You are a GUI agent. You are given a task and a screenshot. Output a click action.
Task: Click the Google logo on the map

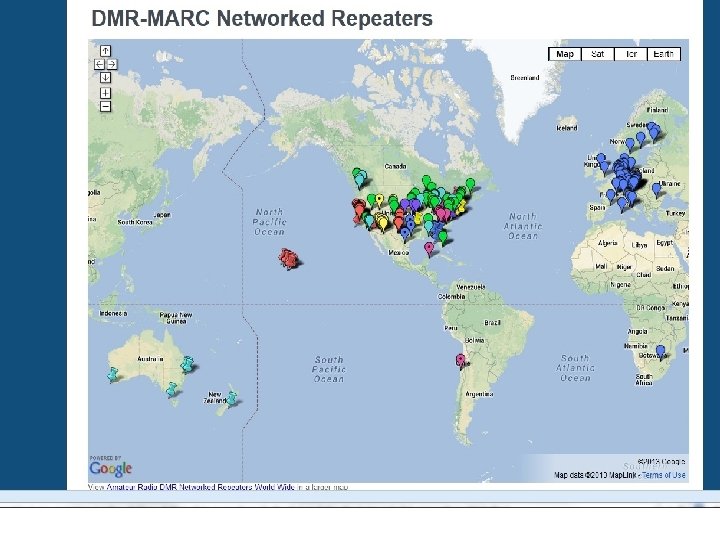point(111,468)
